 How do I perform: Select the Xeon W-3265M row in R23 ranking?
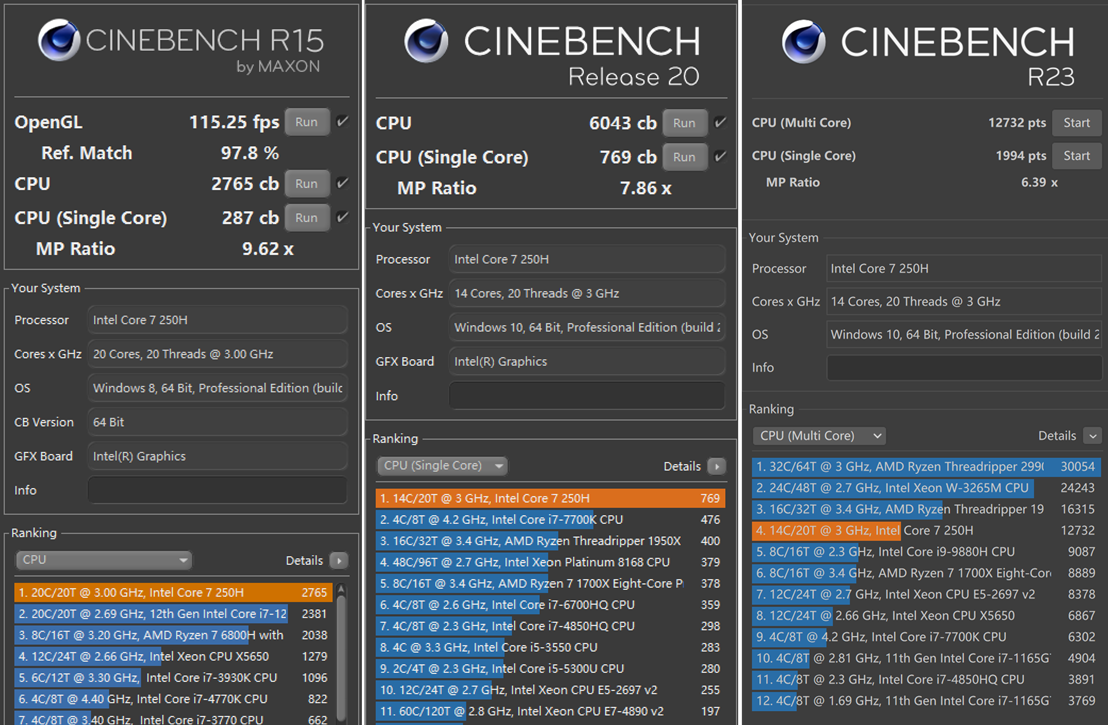(x=926, y=488)
